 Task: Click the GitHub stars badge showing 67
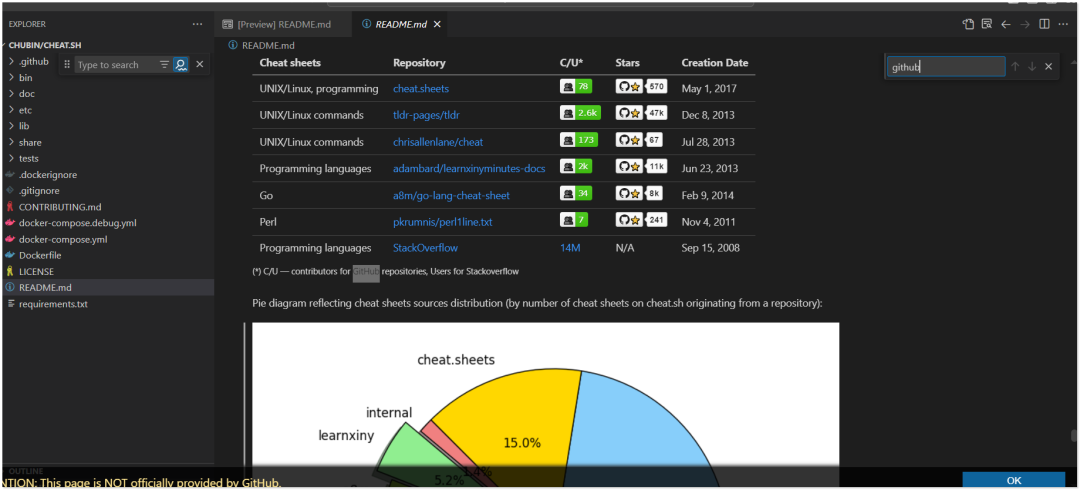(x=639, y=140)
